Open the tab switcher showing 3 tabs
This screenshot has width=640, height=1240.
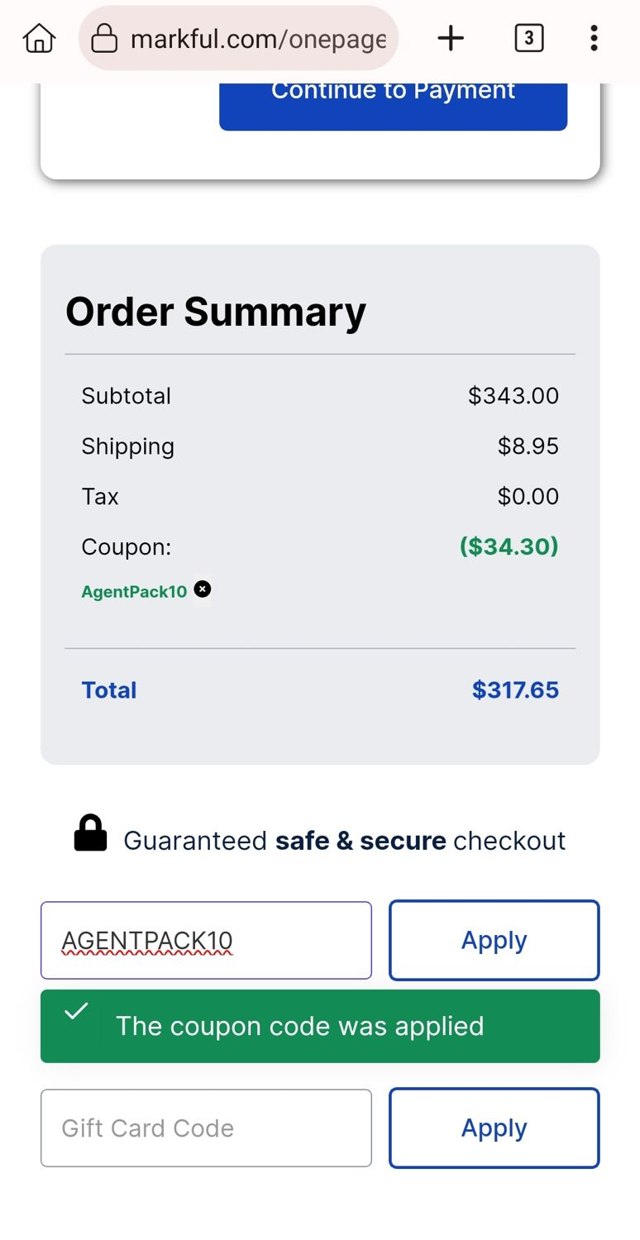(528, 39)
